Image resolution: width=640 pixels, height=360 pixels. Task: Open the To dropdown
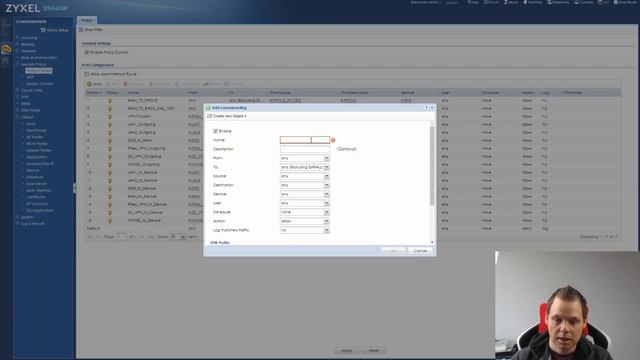coord(327,167)
